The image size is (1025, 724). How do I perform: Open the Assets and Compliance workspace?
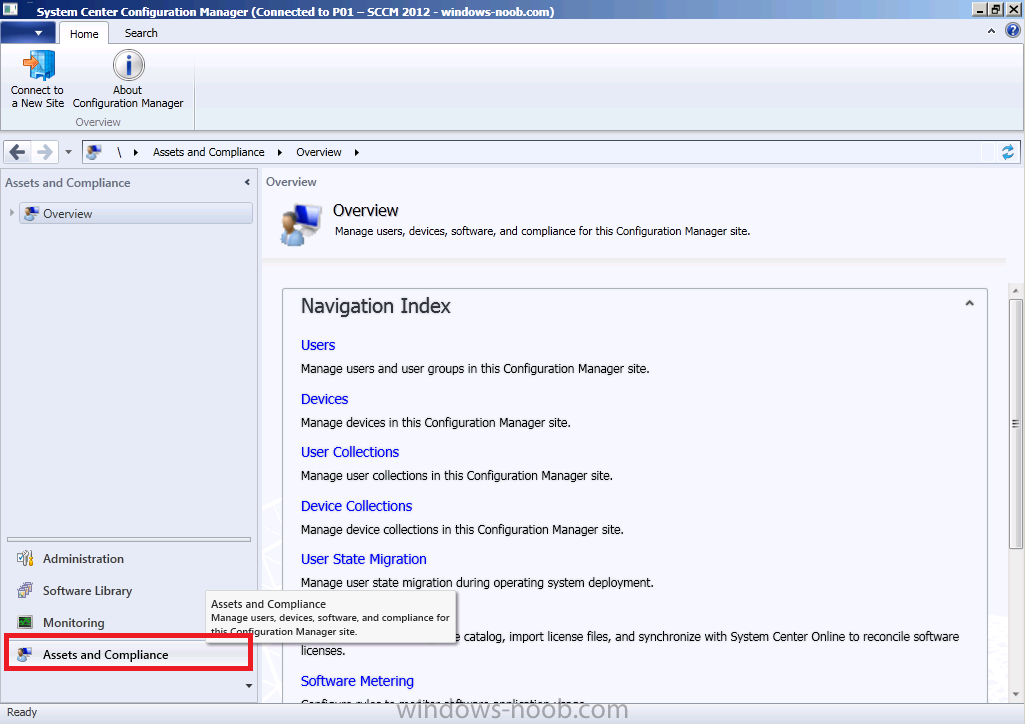click(x=128, y=655)
